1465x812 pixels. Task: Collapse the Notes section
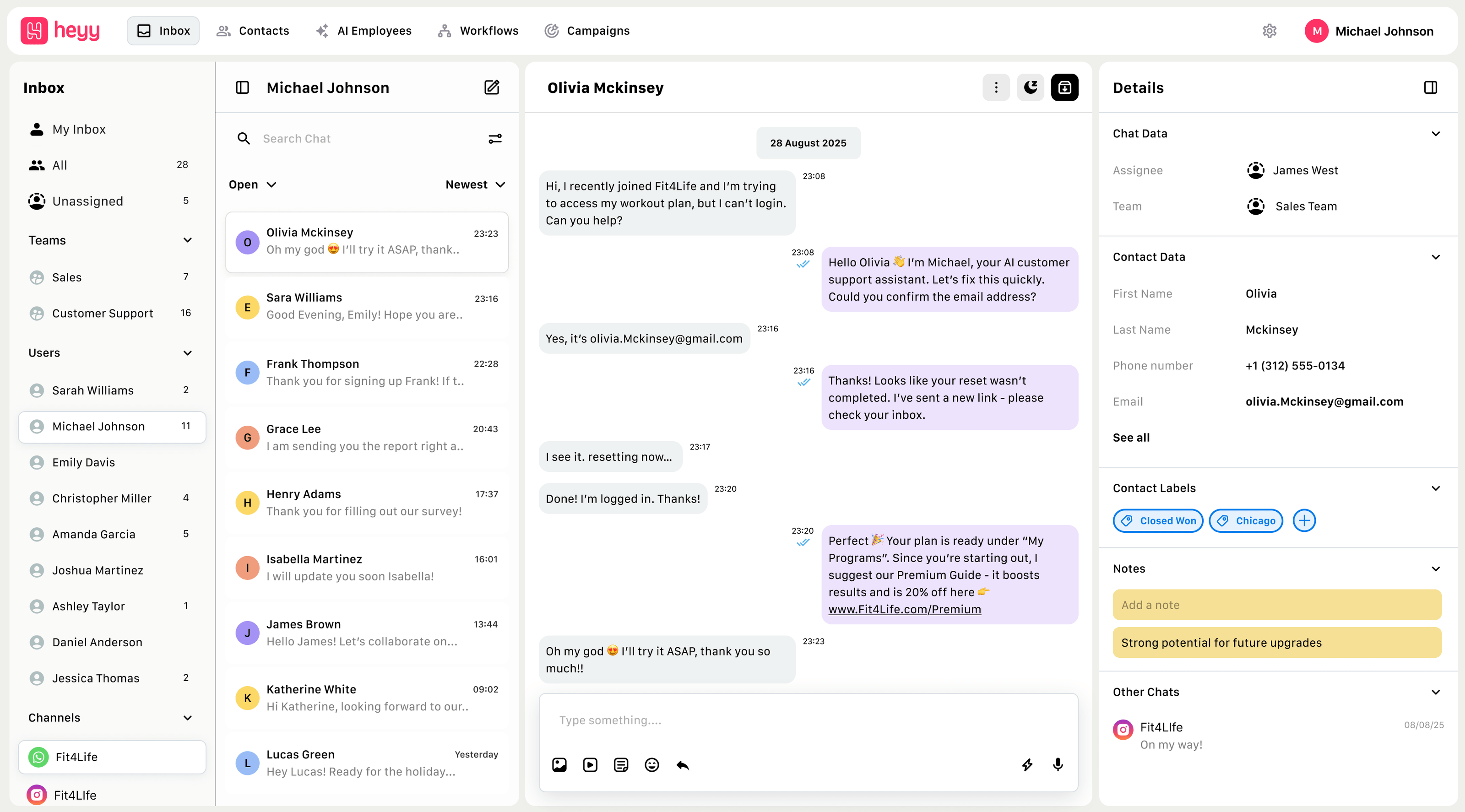coord(1435,569)
